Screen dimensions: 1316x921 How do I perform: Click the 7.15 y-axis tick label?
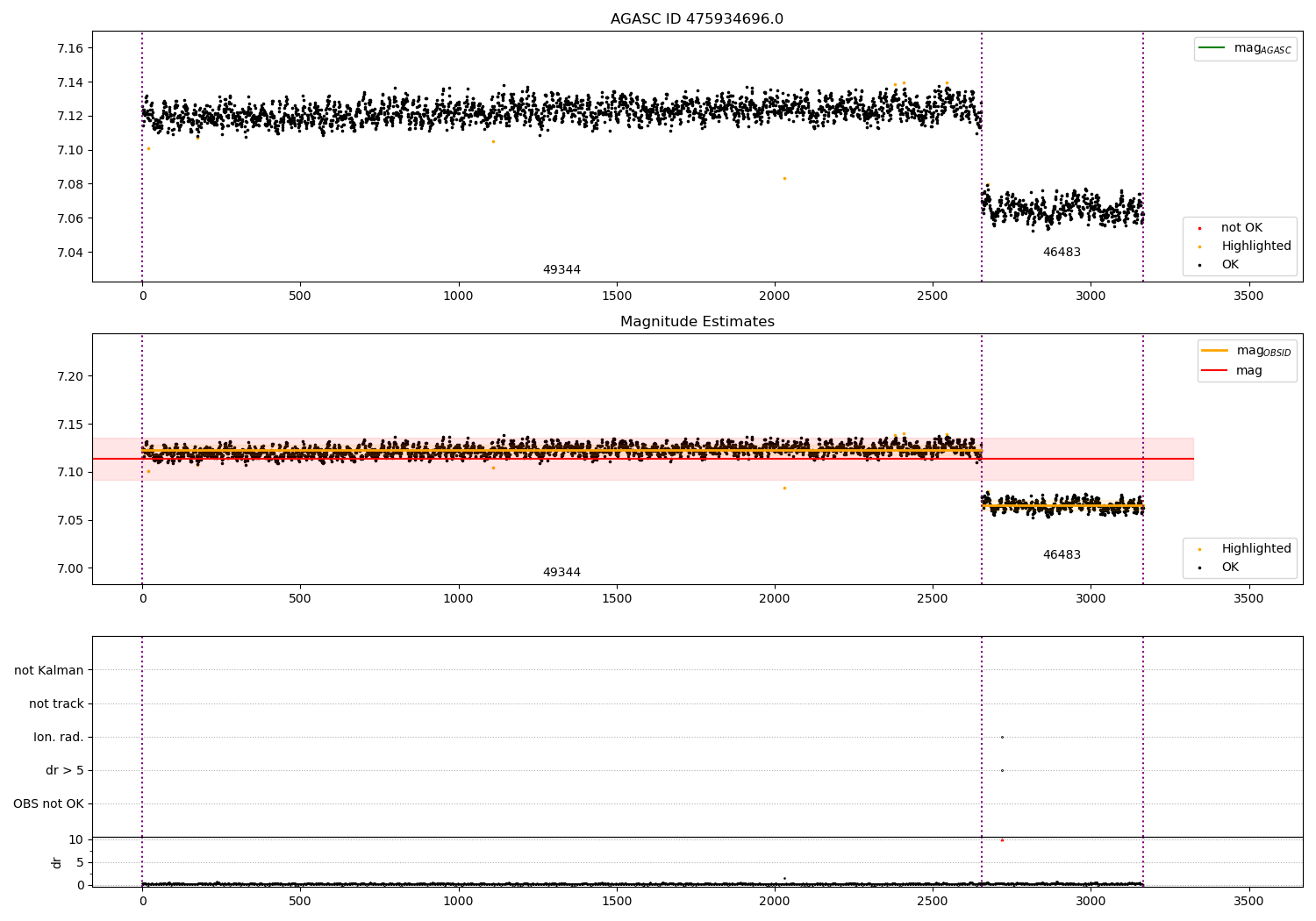(70, 425)
